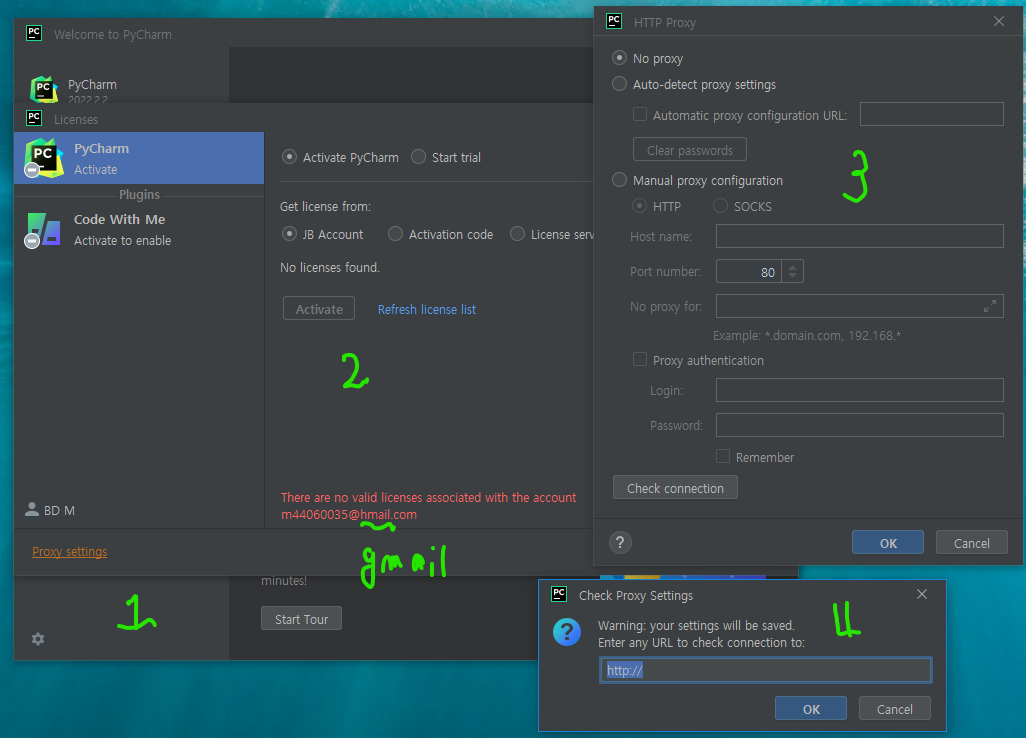Cancel the Check Proxy Settings dialog
Screen dimensions: 1026x738
click(x=894, y=709)
